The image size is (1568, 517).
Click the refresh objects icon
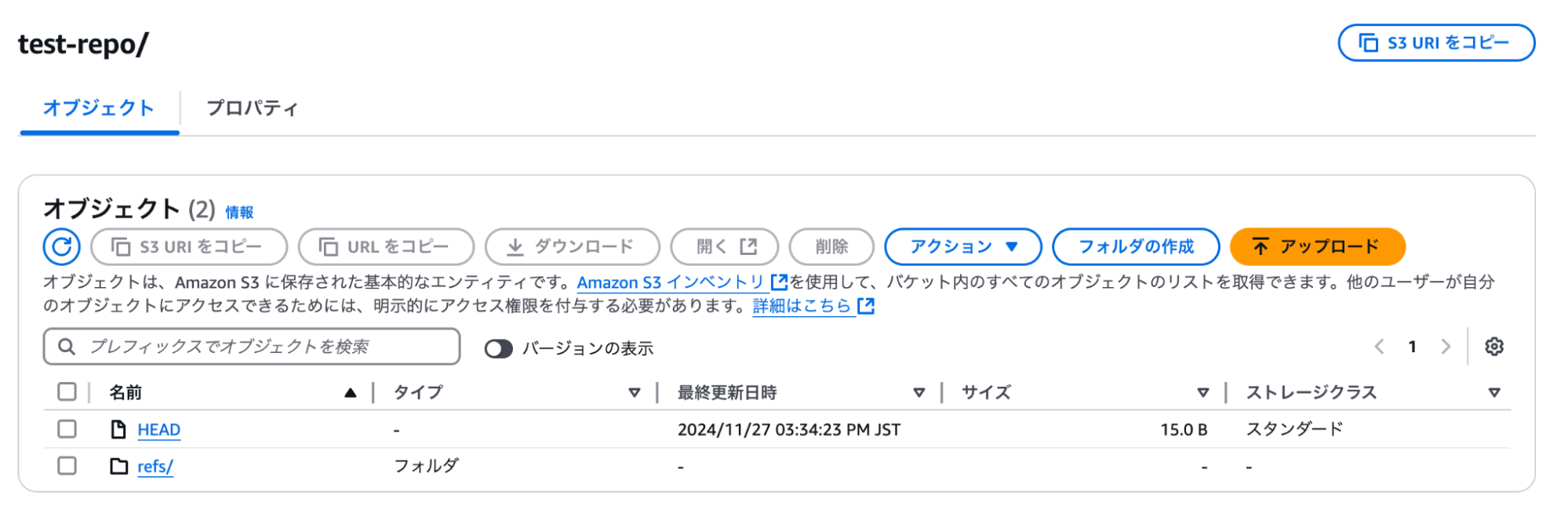click(61, 247)
